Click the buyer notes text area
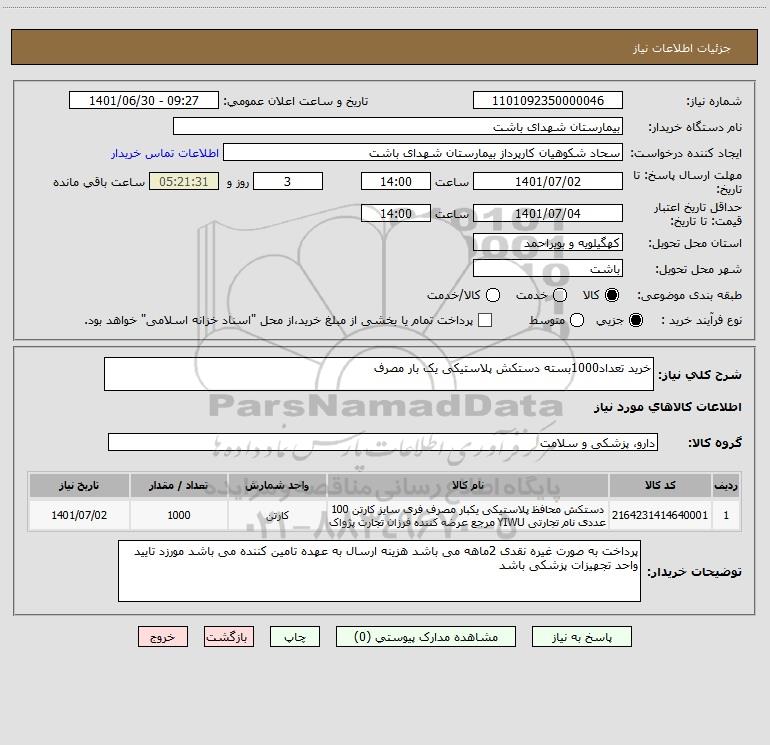770x745 pixels. [379, 571]
